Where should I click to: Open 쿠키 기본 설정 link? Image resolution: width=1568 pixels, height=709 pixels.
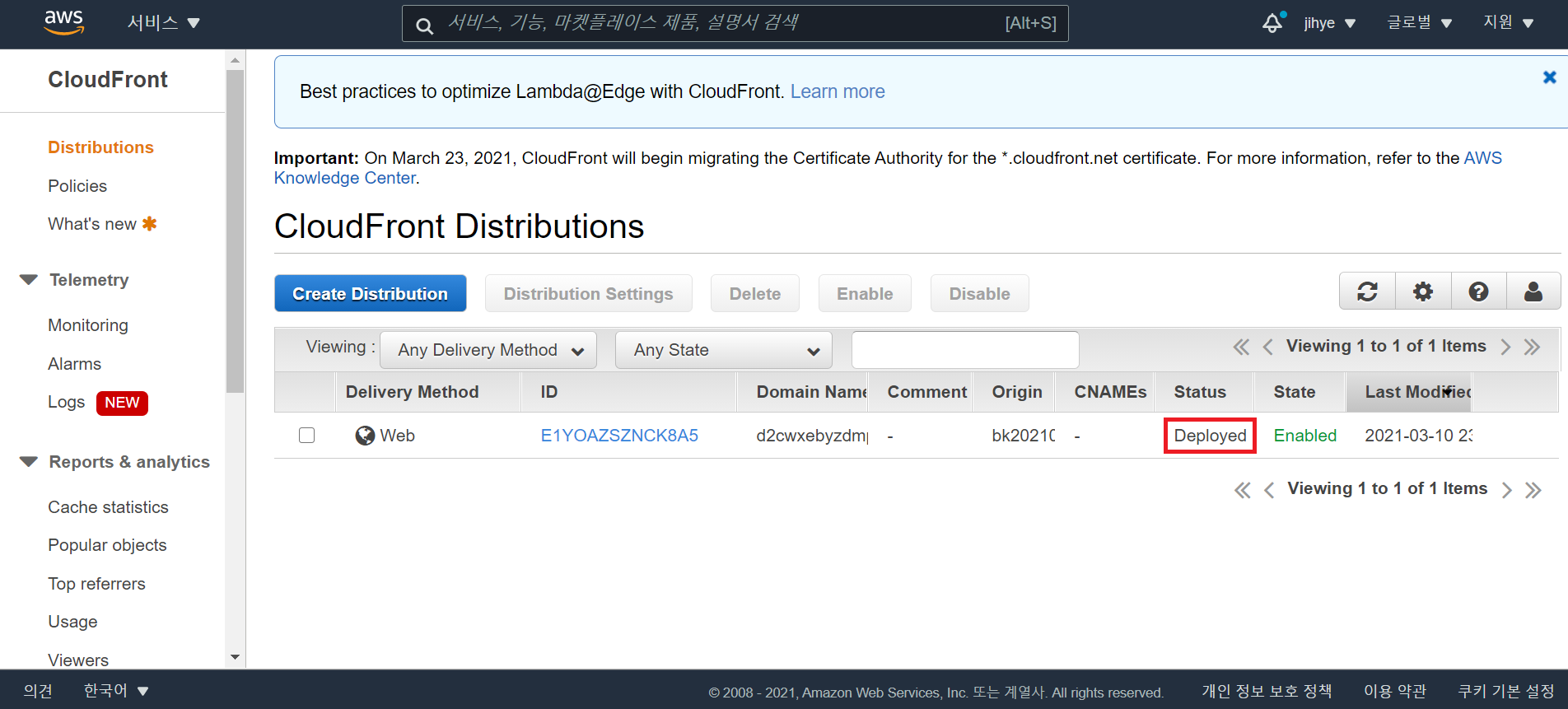[x=1506, y=691]
